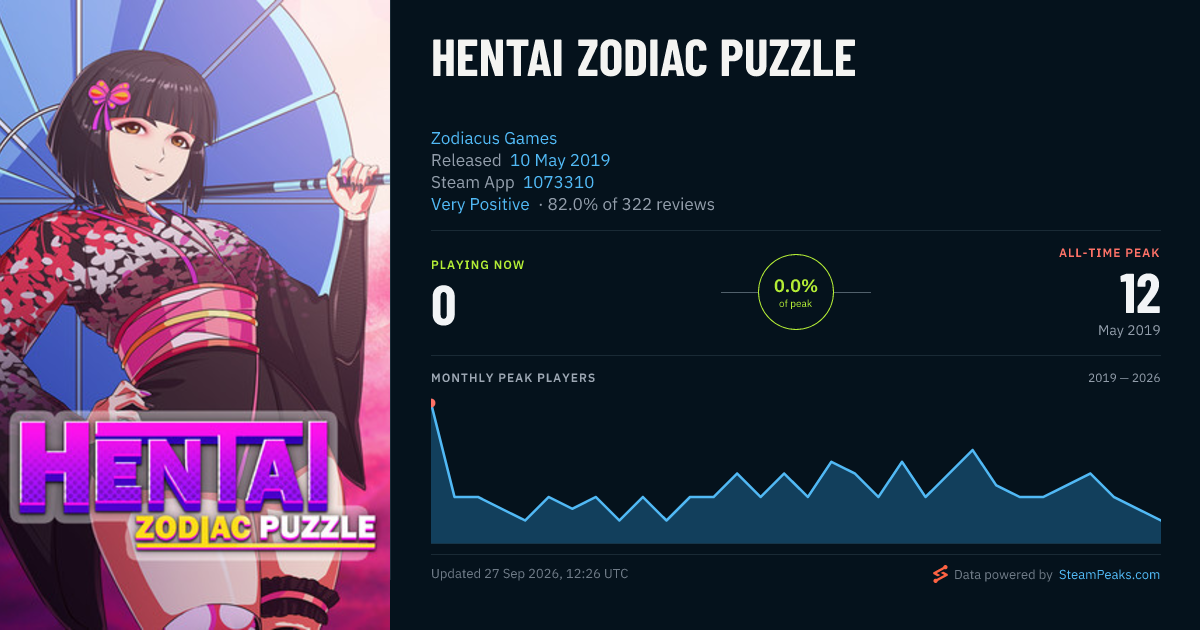Click the Very Positive review rating
Image resolution: width=1200 pixels, height=630 pixels.
coord(480,204)
